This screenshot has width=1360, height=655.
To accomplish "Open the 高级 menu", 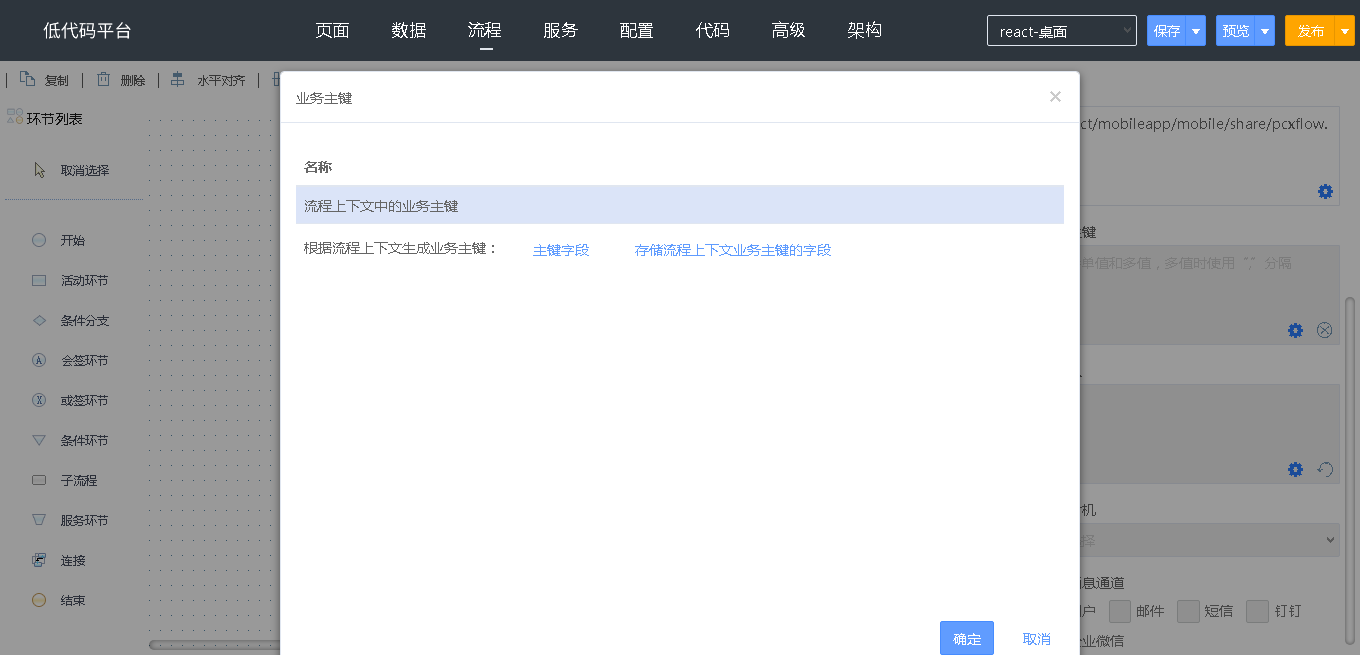I will pos(789,30).
